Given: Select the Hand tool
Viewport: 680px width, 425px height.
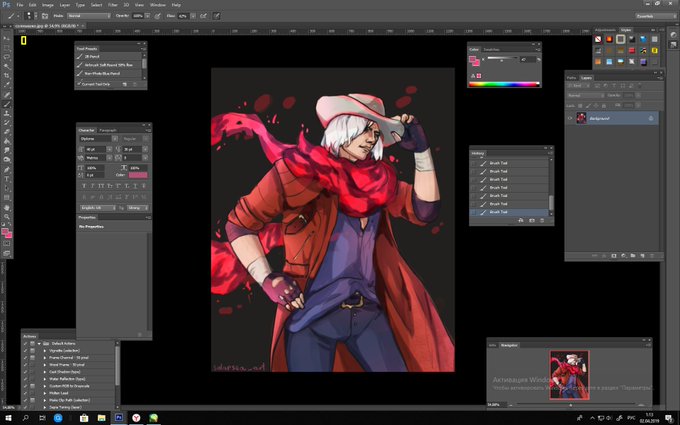Looking at the screenshot, I should 7,207.
